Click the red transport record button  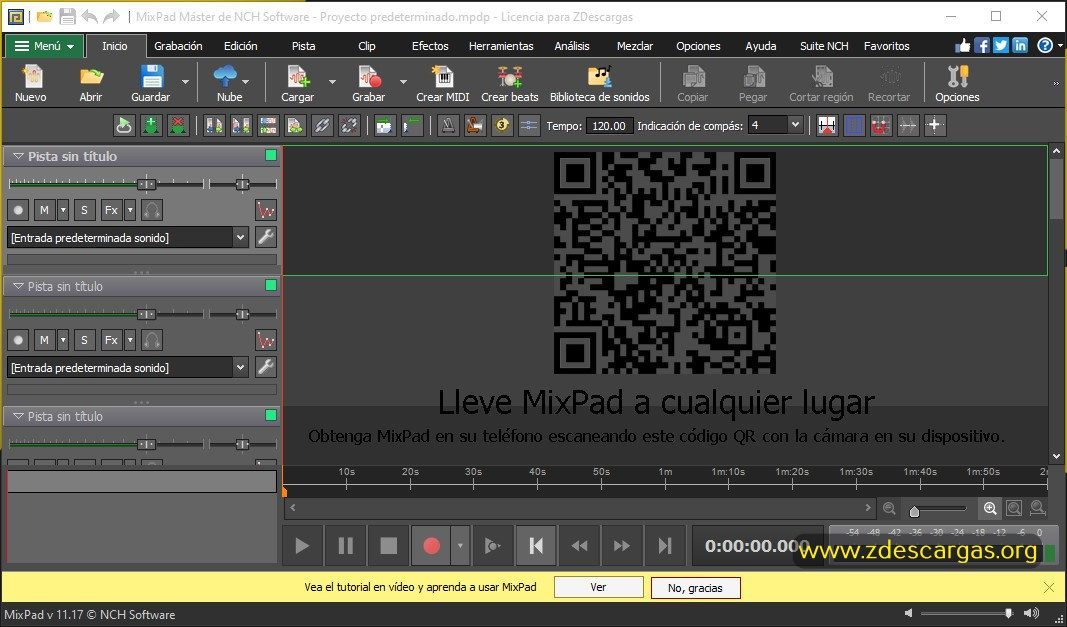(x=431, y=545)
